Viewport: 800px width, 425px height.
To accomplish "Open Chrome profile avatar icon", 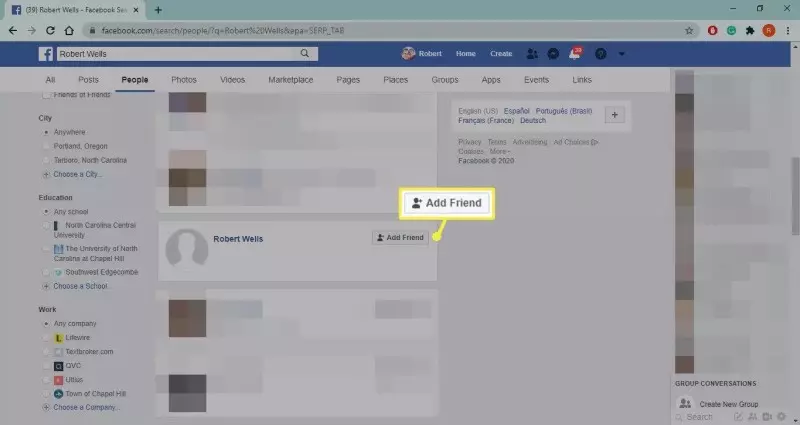I will tap(769, 31).
